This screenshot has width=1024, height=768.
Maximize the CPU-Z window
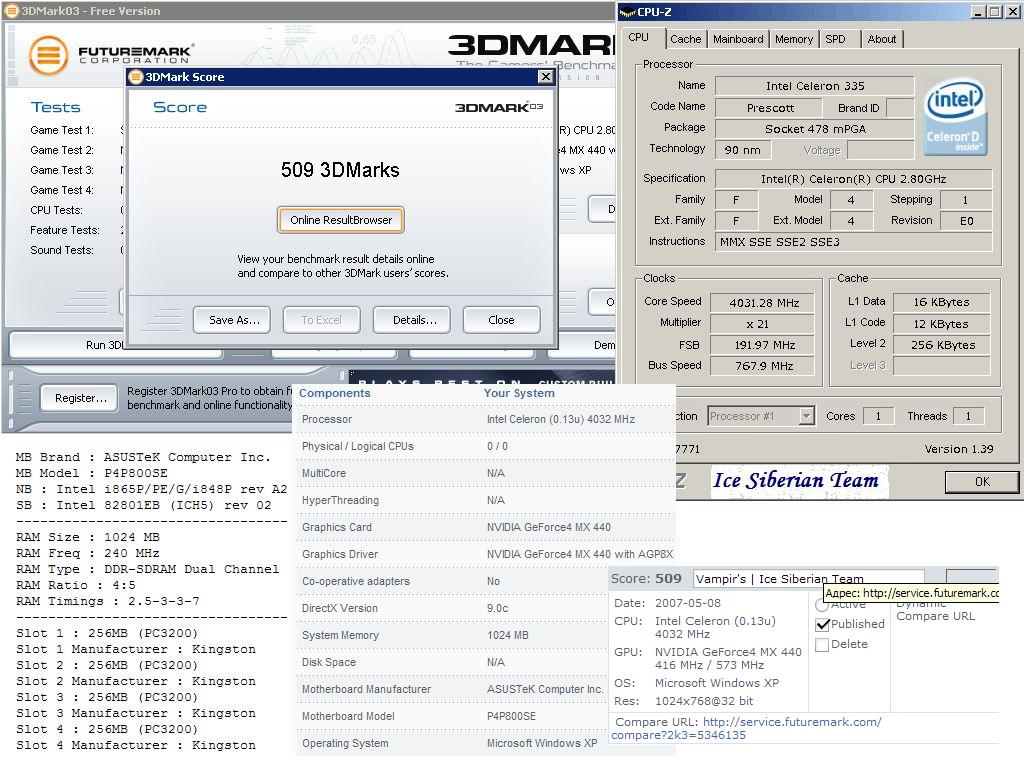point(994,12)
